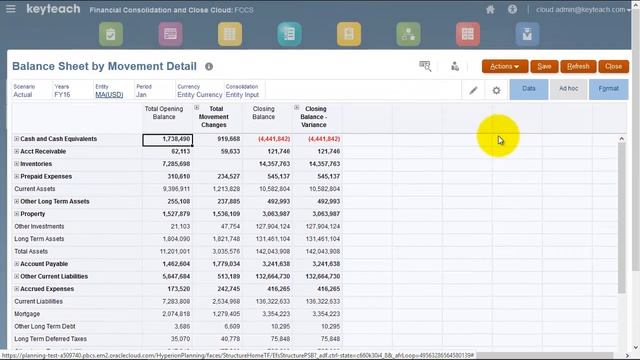Open the MA(USD) entity link
This screenshot has width=640, height=360.
[109, 95]
